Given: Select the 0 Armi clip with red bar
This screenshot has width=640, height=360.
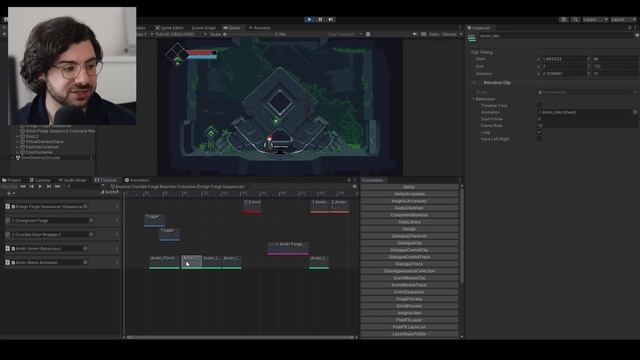Looking at the screenshot, I should click(252, 206).
